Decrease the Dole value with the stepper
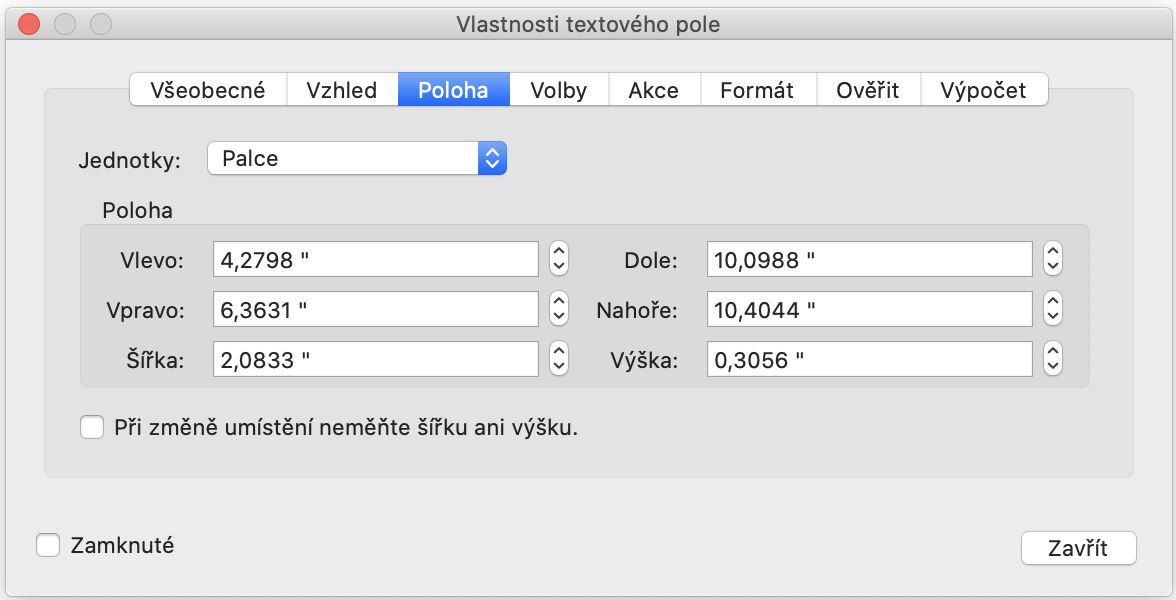The width and height of the screenshot is (1176, 600). 1052,264
